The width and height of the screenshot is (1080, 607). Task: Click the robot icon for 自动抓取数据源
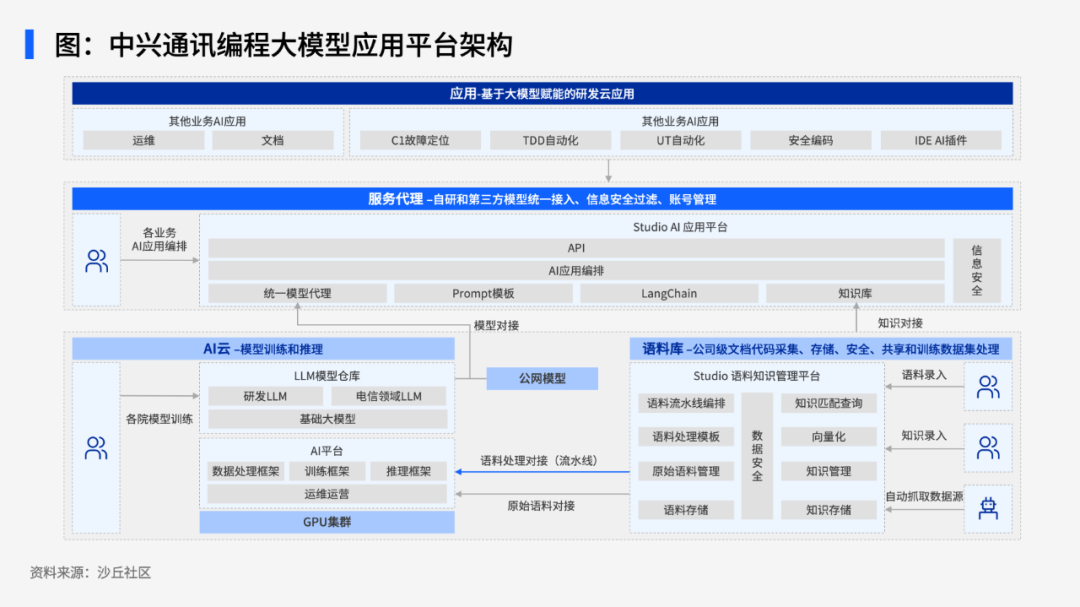[x=988, y=509]
